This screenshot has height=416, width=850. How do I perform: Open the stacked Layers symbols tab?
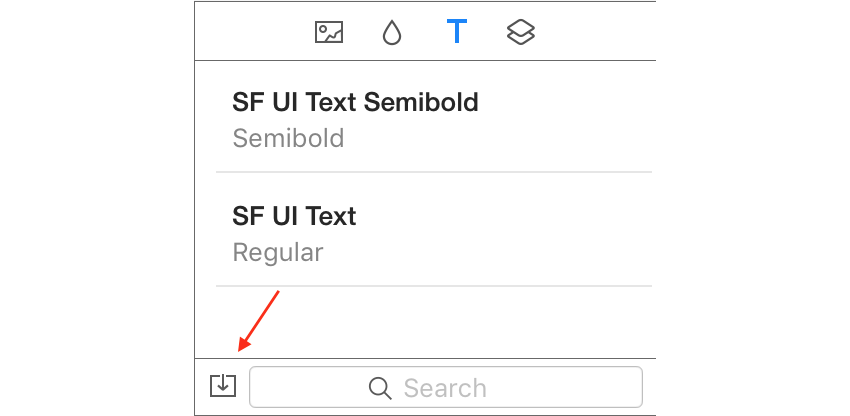coord(521,33)
